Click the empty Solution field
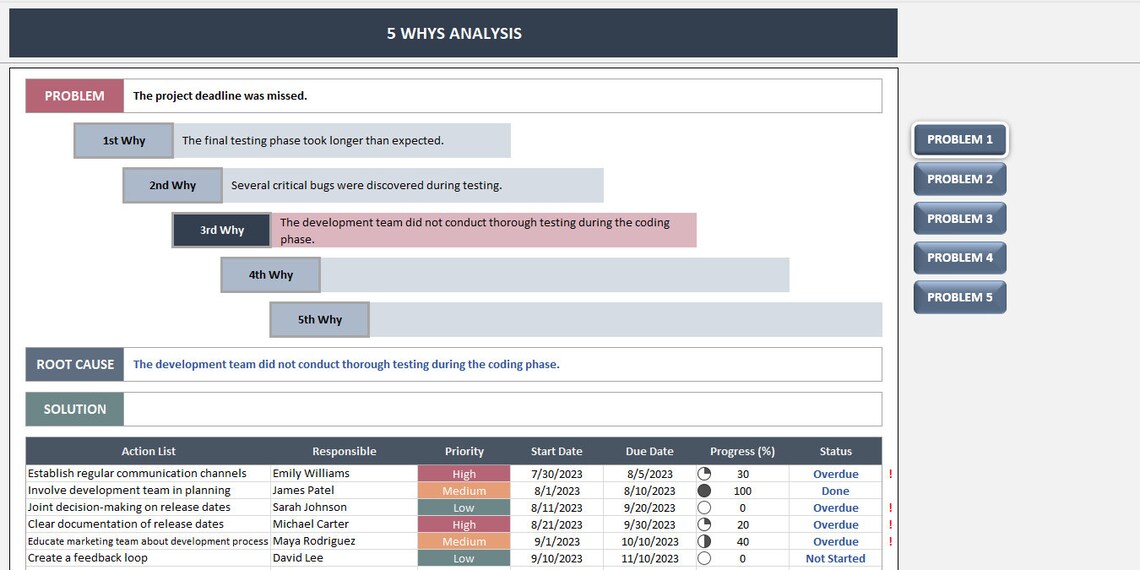This screenshot has width=1140, height=570. (x=502, y=409)
